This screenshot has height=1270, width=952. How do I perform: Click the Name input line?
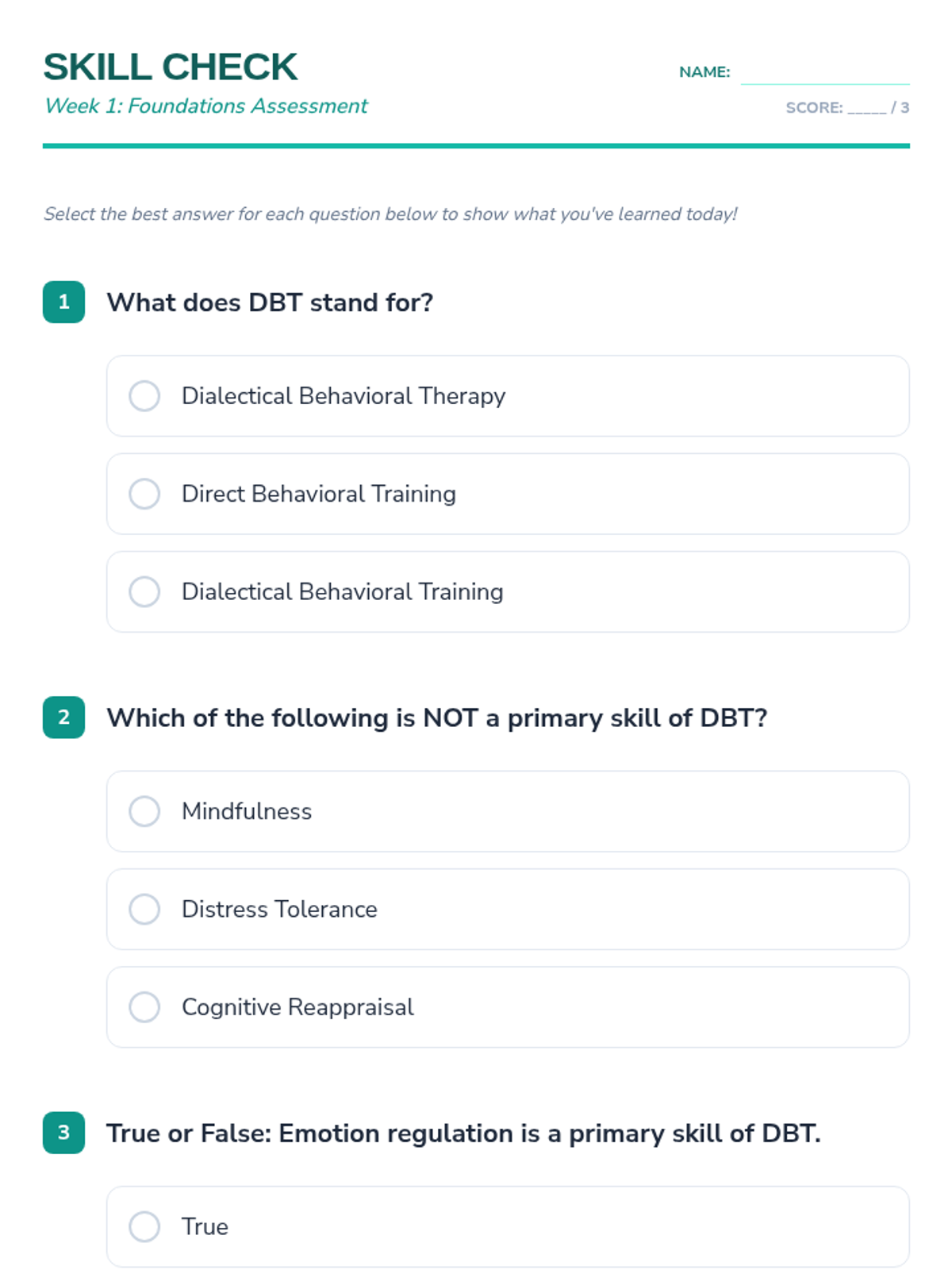point(824,73)
